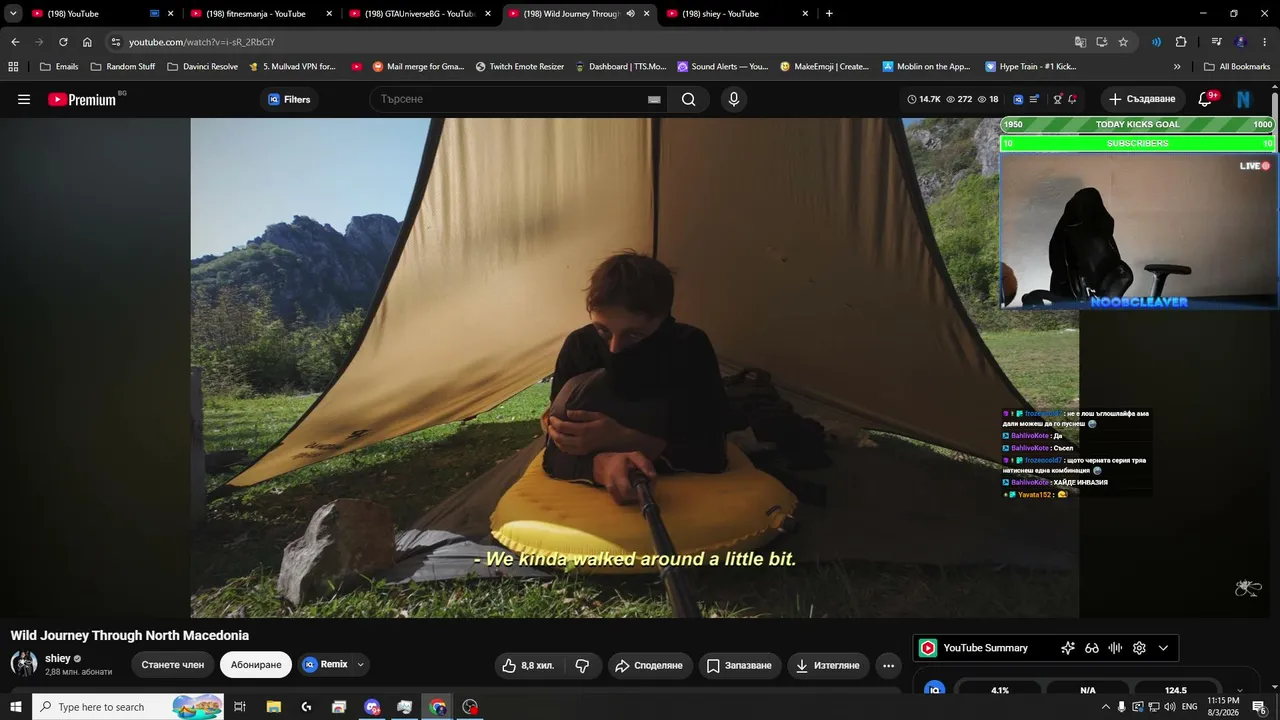Open Twitch Emote Resizer bookmark
Image resolution: width=1280 pixels, height=720 pixels.
(520, 67)
